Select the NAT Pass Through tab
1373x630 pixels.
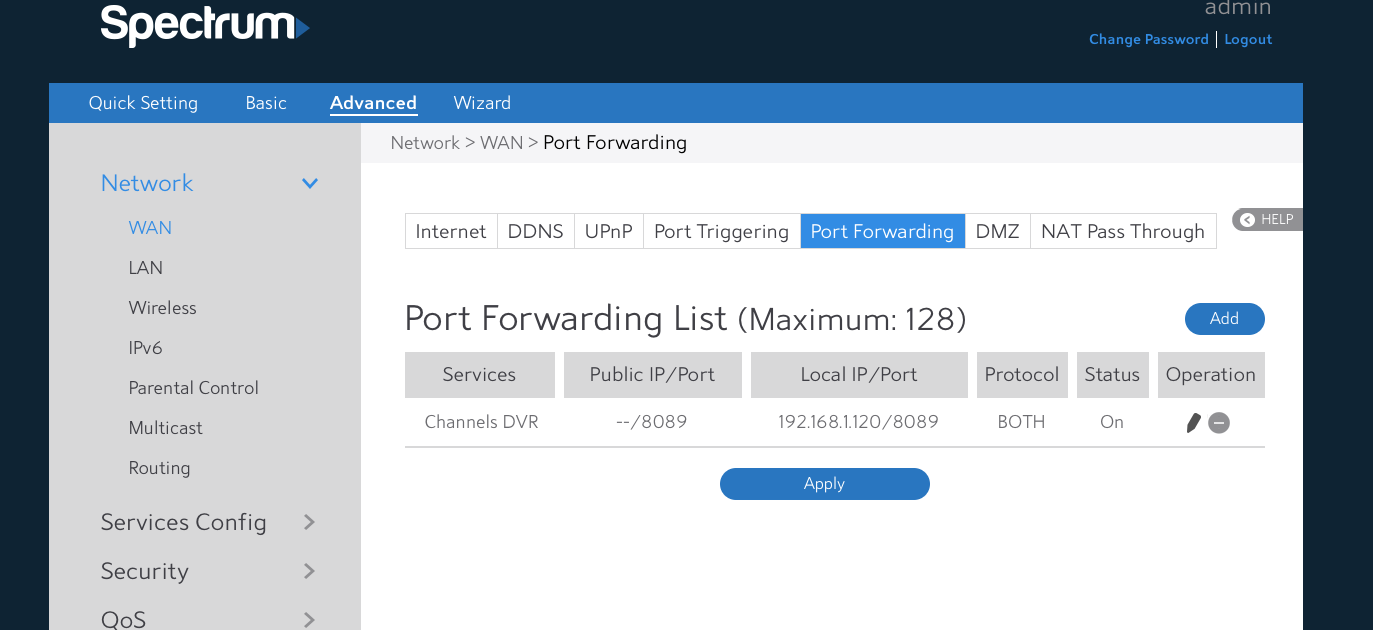pyautogui.click(x=1122, y=232)
